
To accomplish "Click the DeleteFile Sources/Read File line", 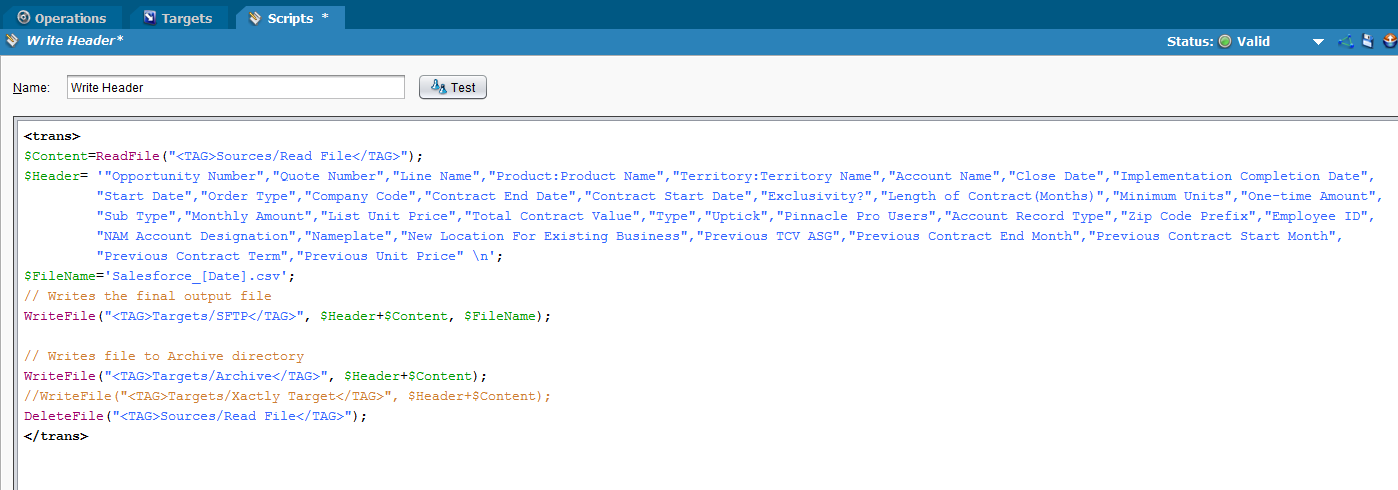I will 196,416.
